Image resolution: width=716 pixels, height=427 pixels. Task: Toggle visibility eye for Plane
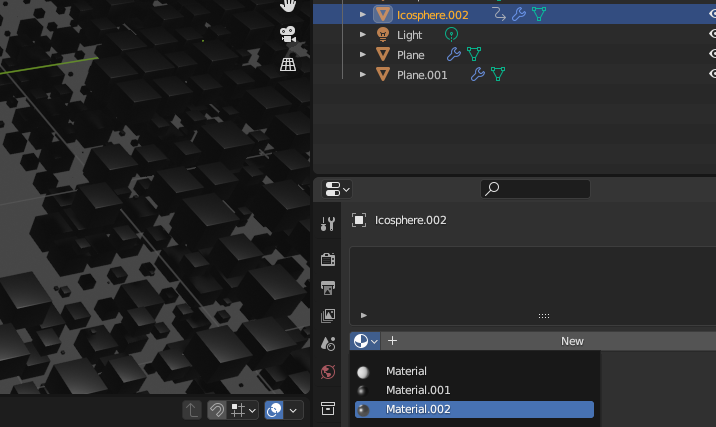coord(712,54)
